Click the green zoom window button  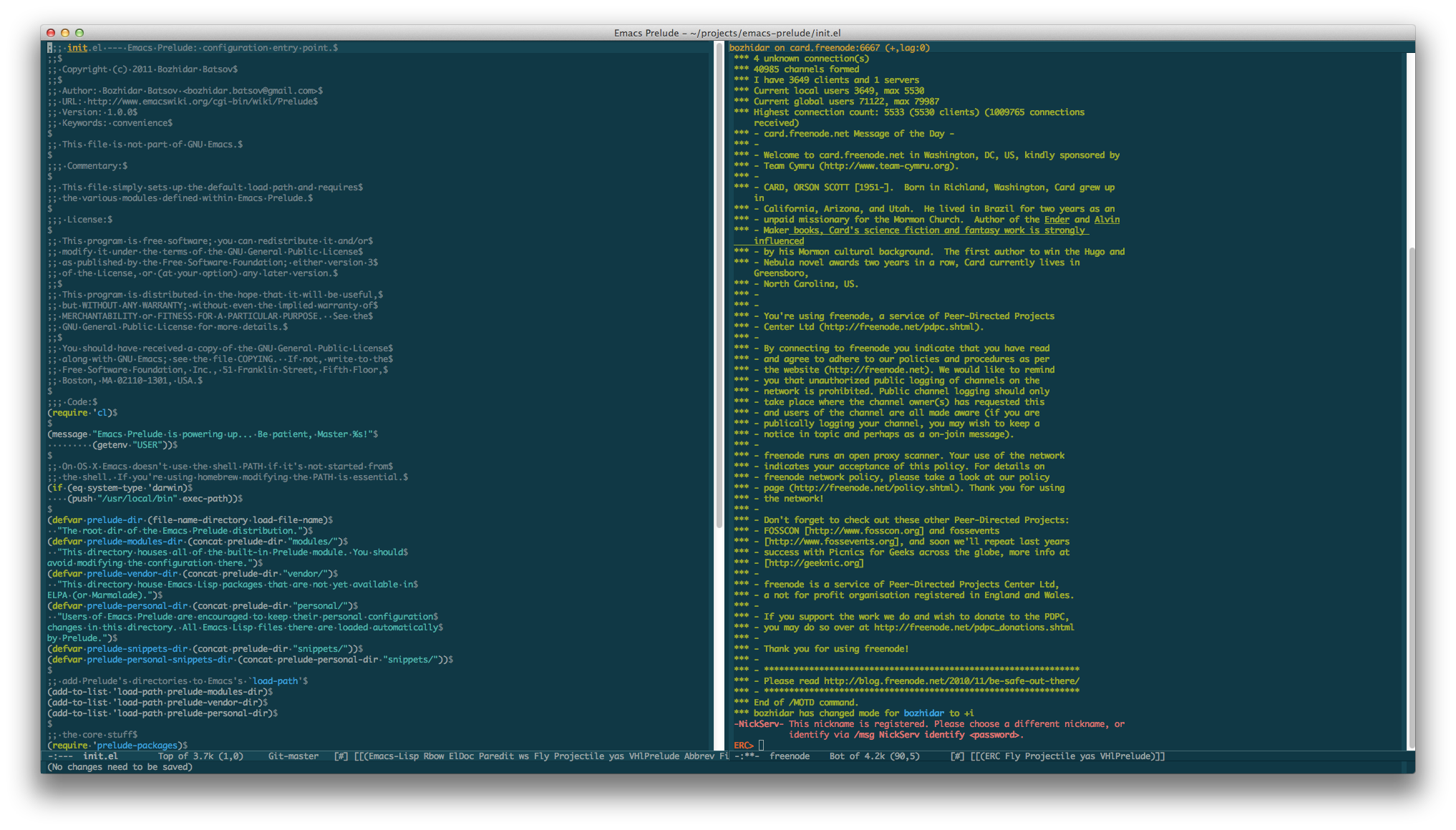tap(79, 33)
